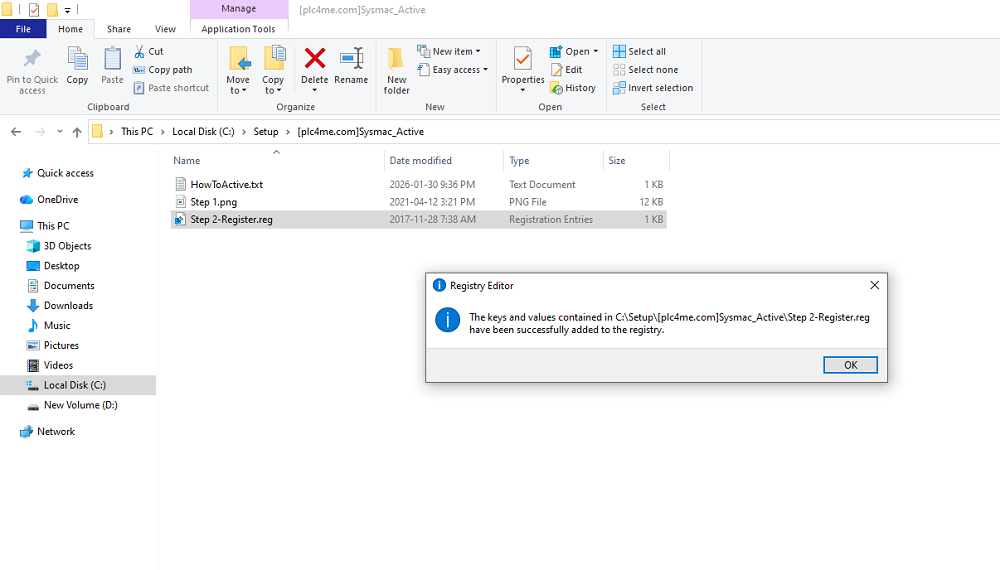Click the Delete icon in ribbon
This screenshot has width=1000, height=570.
[314, 60]
